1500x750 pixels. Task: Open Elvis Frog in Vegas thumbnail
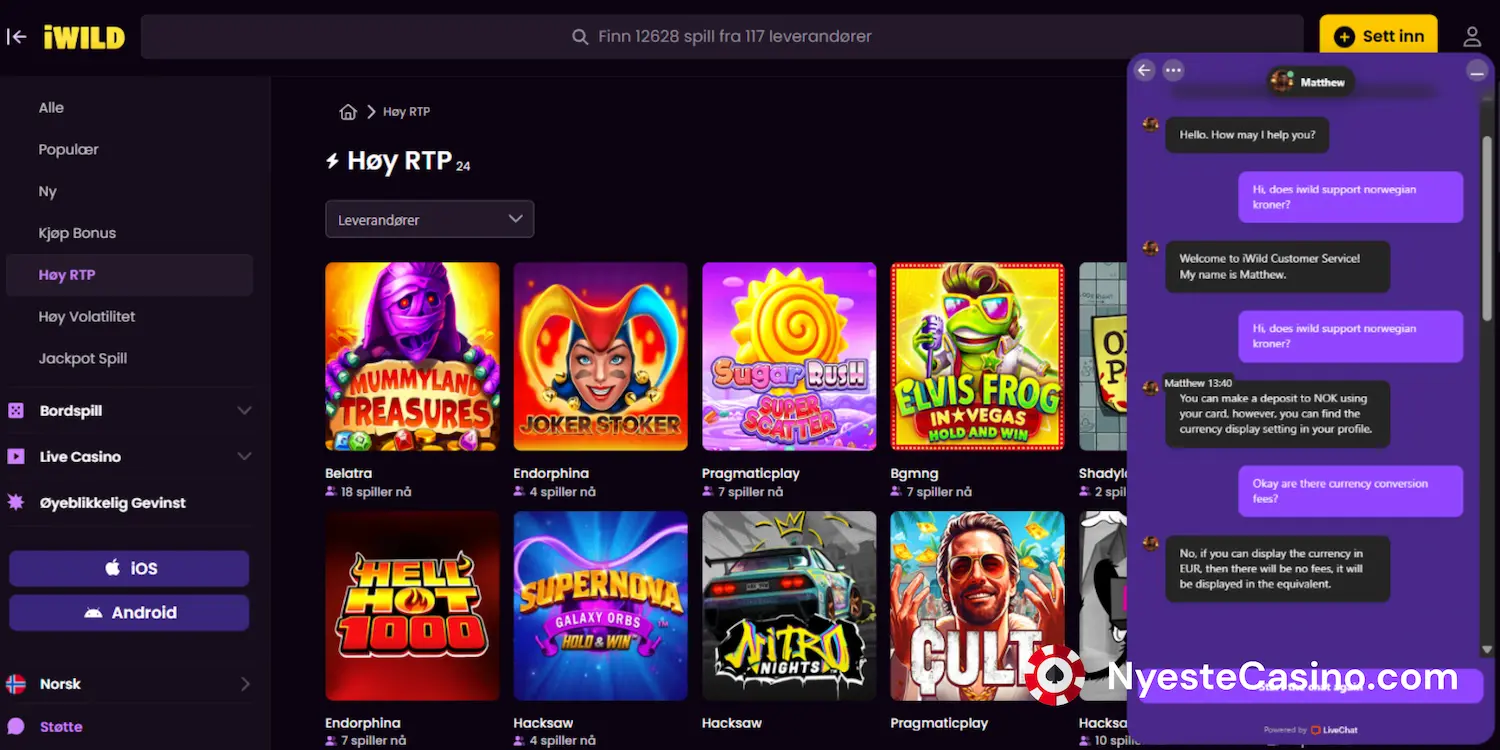pyautogui.click(x=978, y=356)
